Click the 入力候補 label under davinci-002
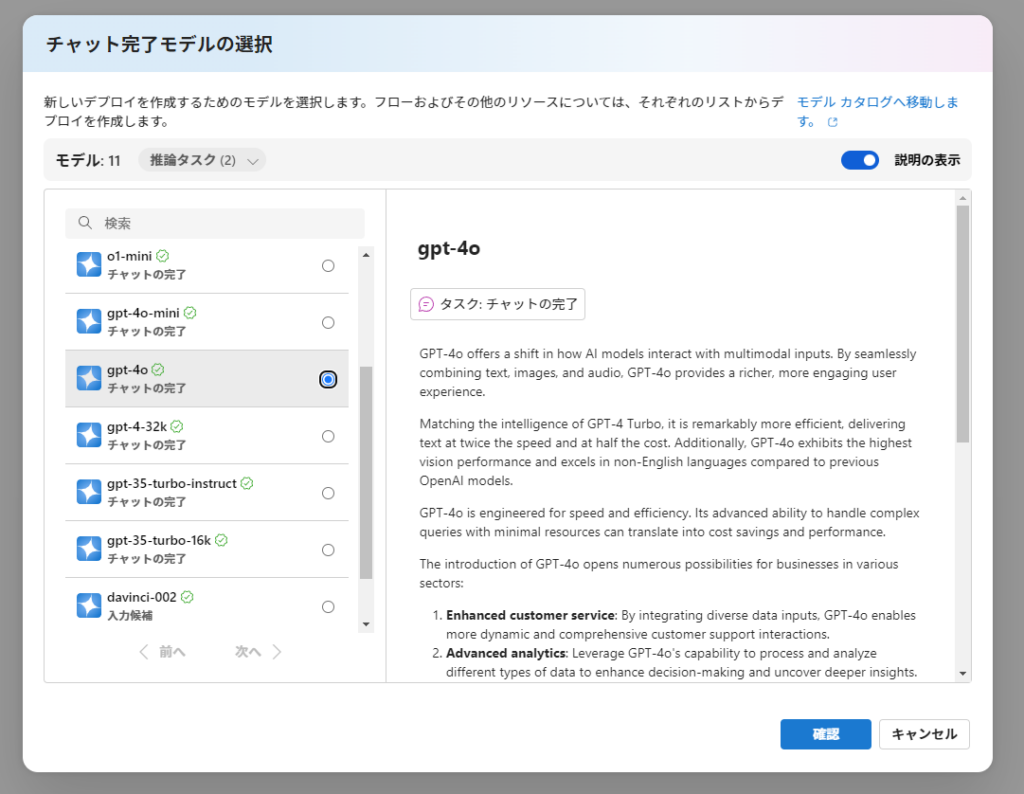 coord(130,615)
